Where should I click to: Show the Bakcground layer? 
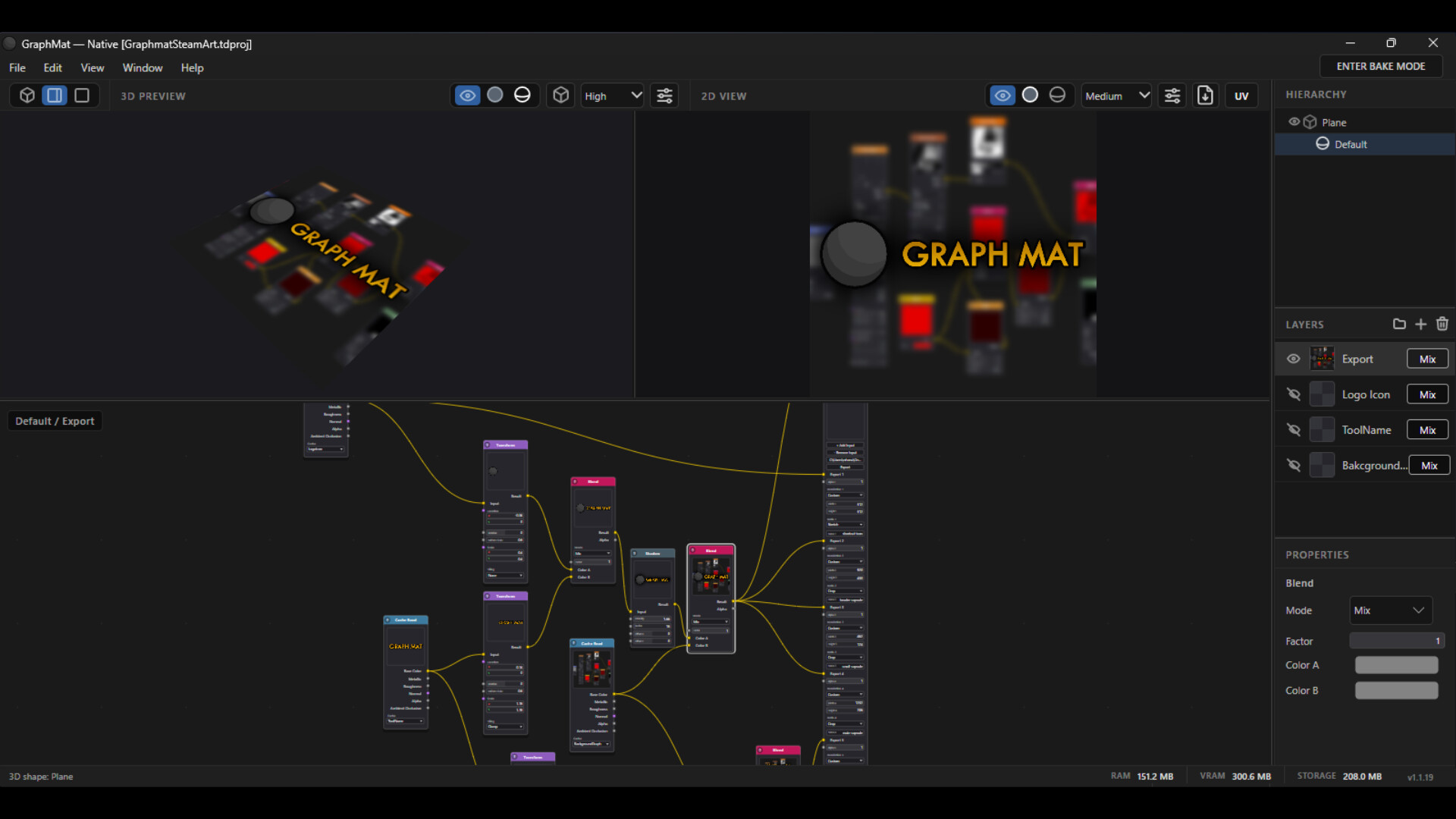pyautogui.click(x=1294, y=465)
